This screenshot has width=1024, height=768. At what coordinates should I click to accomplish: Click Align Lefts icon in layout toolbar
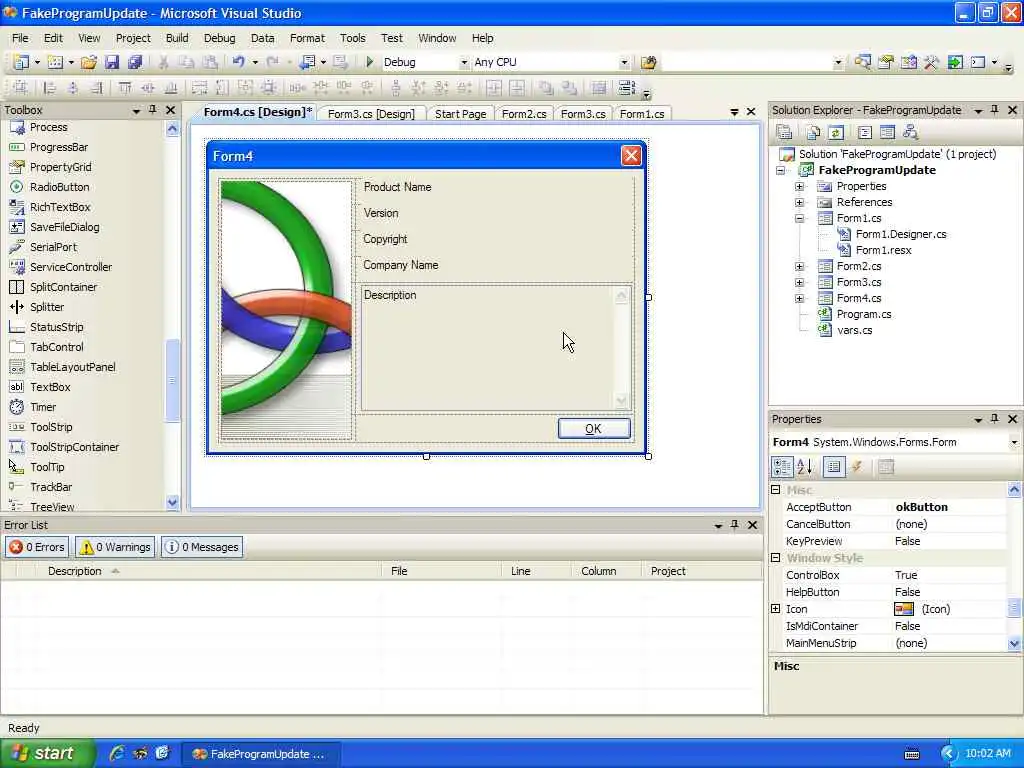click(x=49, y=88)
